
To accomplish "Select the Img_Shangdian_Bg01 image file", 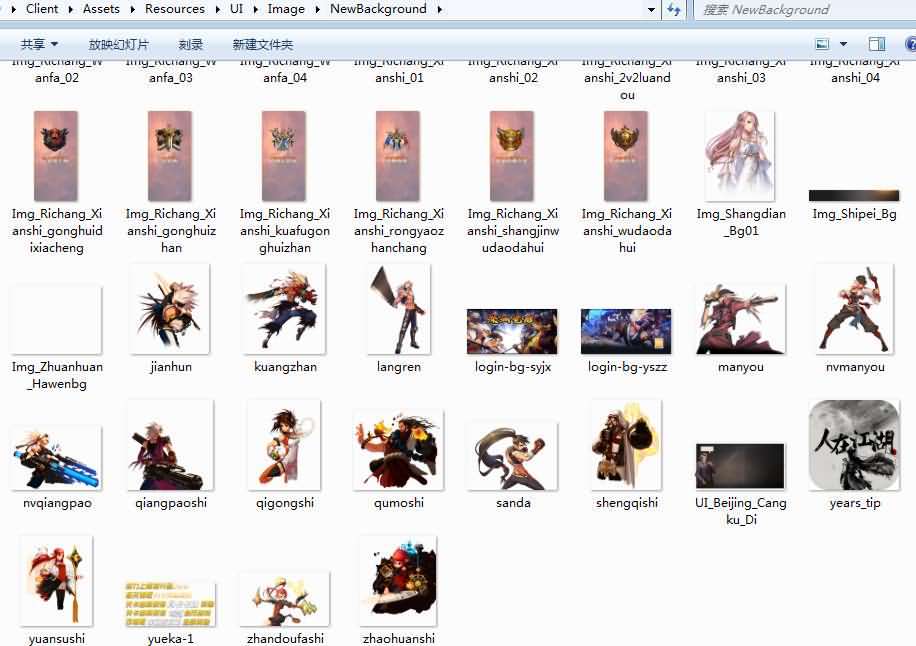I will point(741,155).
